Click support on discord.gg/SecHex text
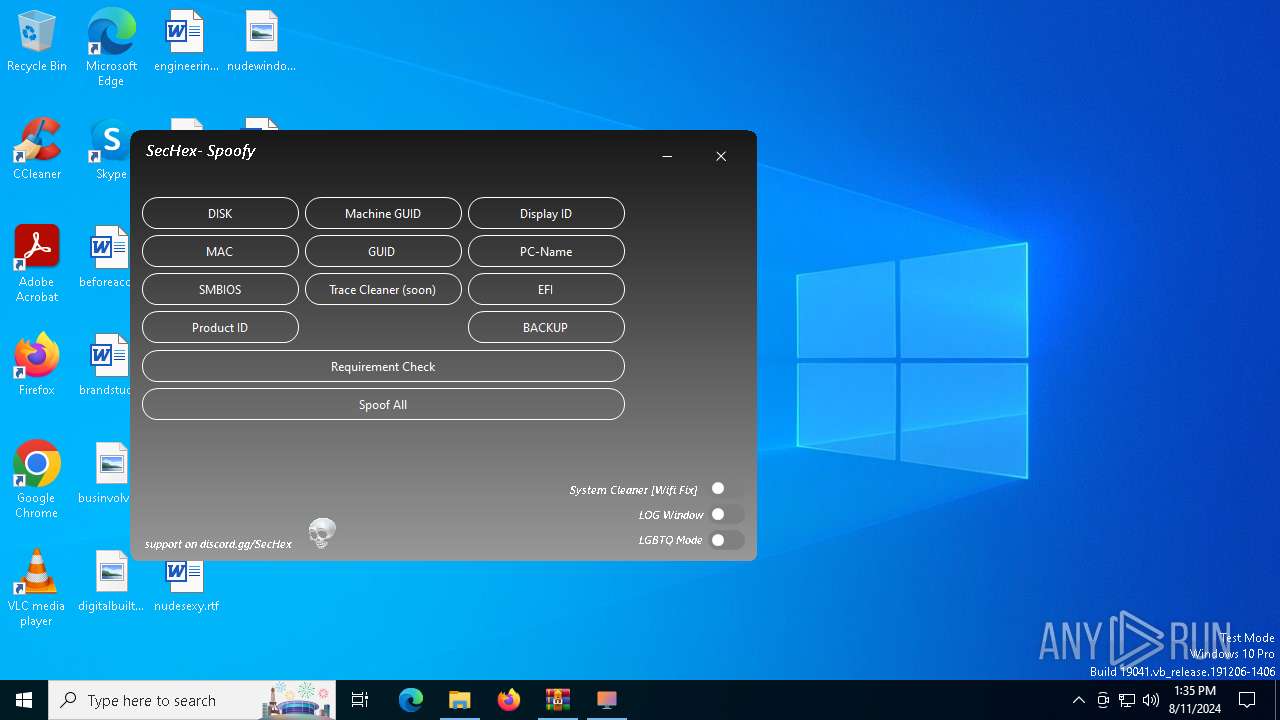This screenshot has width=1280, height=720. (x=218, y=544)
